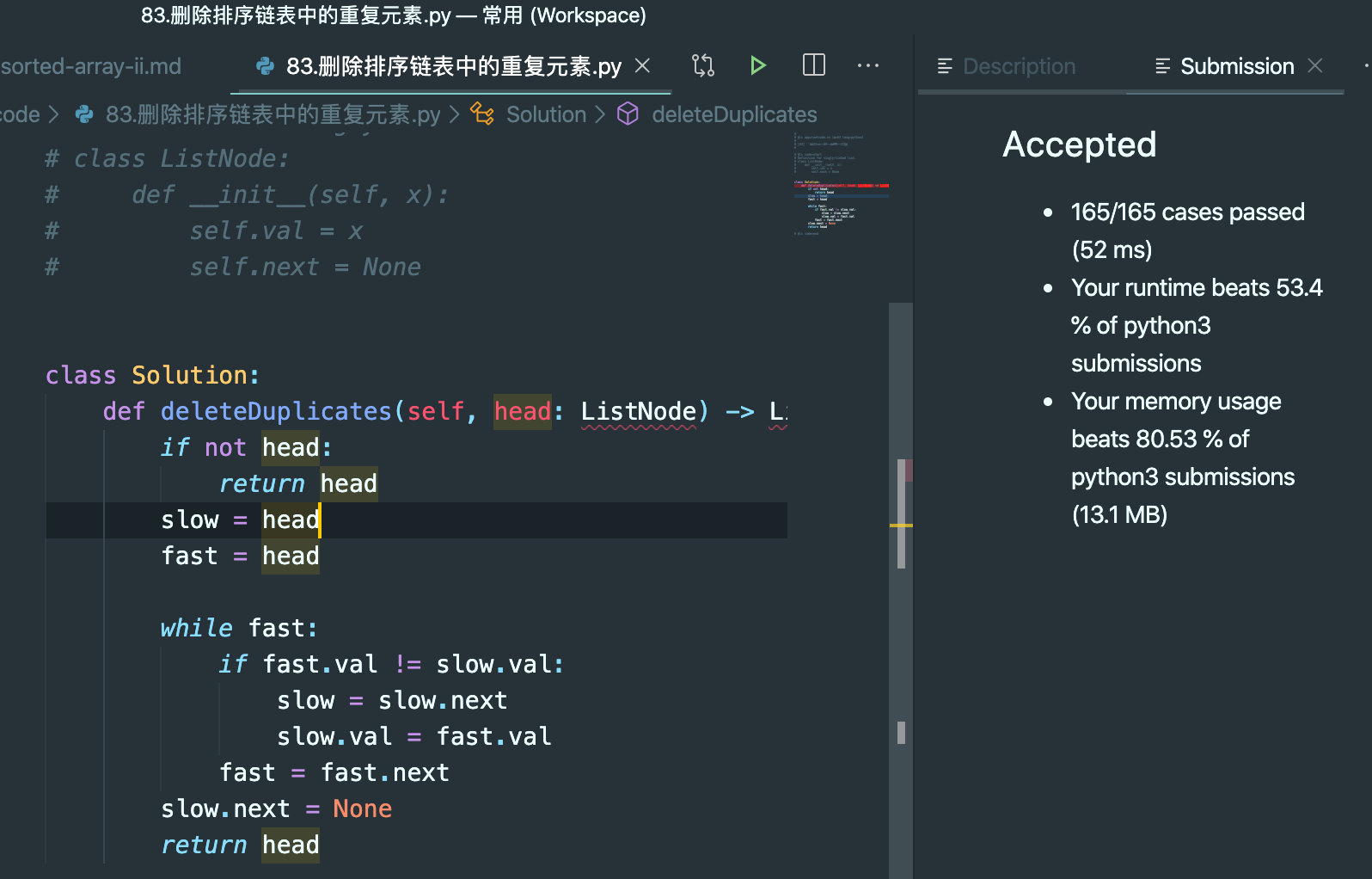Click the Submission tab list icon
Viewport: 1372px width, 879px height.
click(x=1162, y=66)
